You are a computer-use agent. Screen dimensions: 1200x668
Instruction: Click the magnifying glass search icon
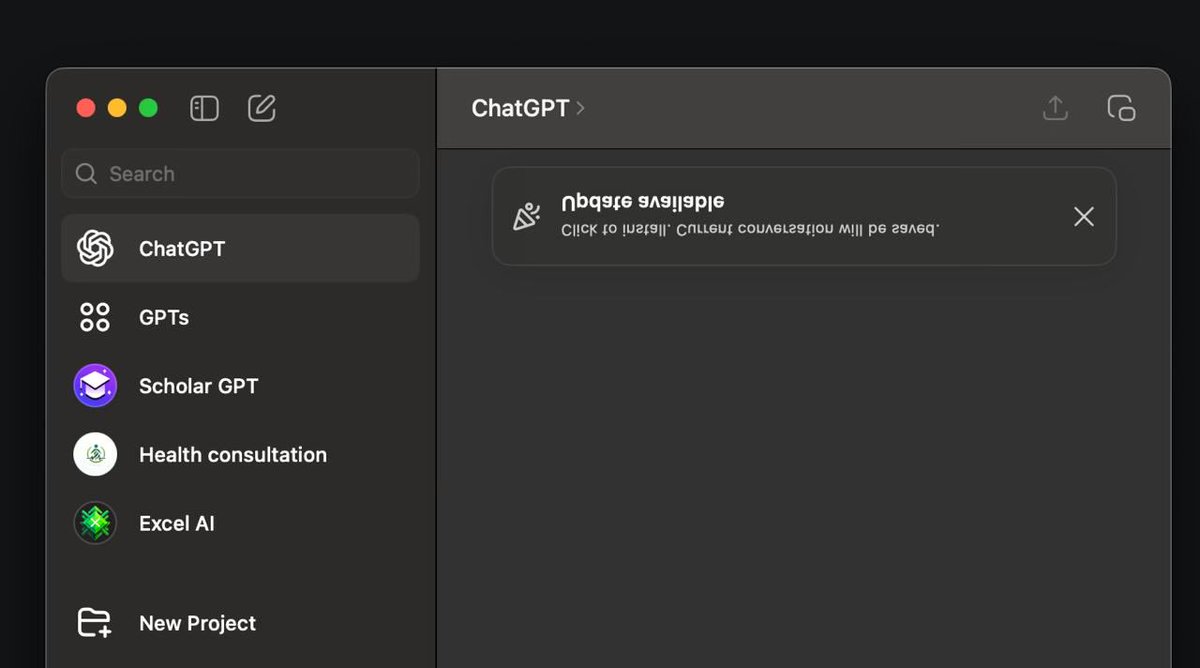point(87,174)
